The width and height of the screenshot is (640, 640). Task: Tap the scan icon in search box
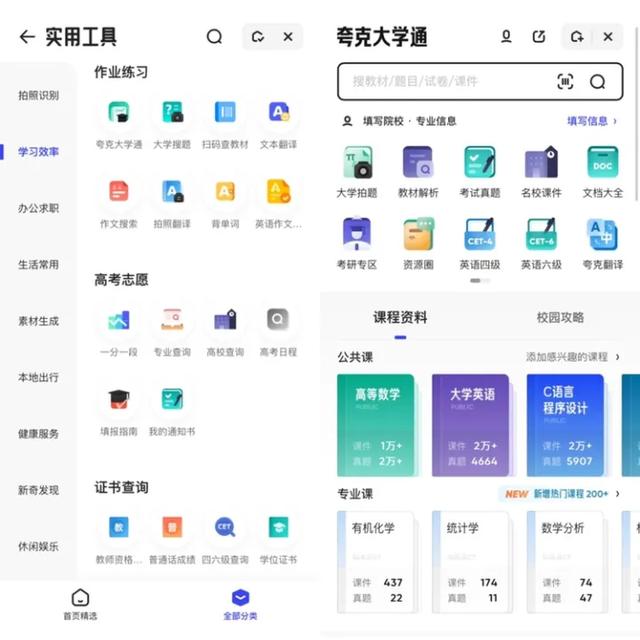point(565,82)
